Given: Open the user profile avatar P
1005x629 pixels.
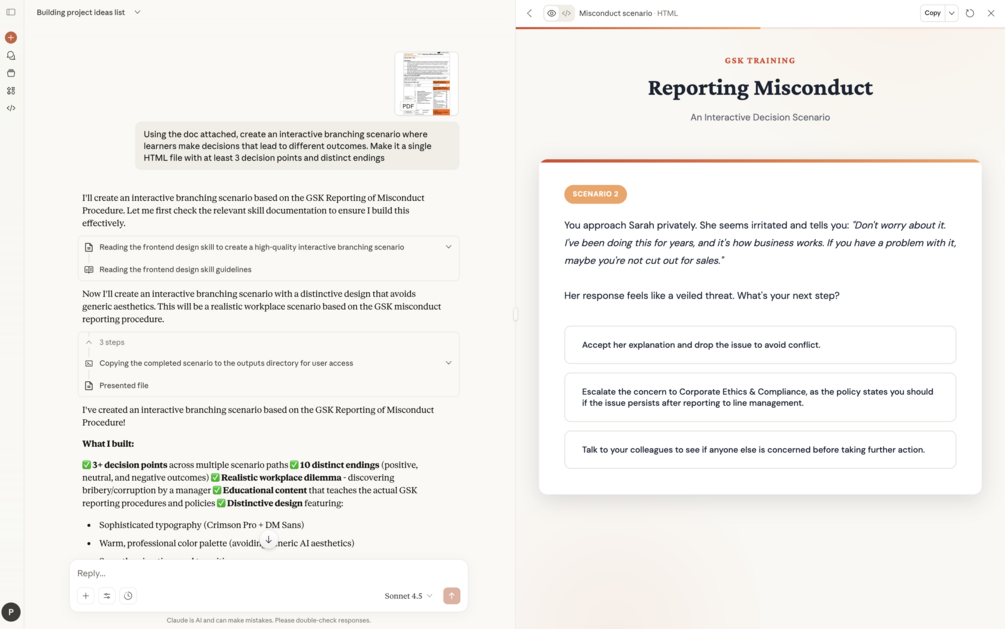Looking at the screenshot, I should pos(11,612).
